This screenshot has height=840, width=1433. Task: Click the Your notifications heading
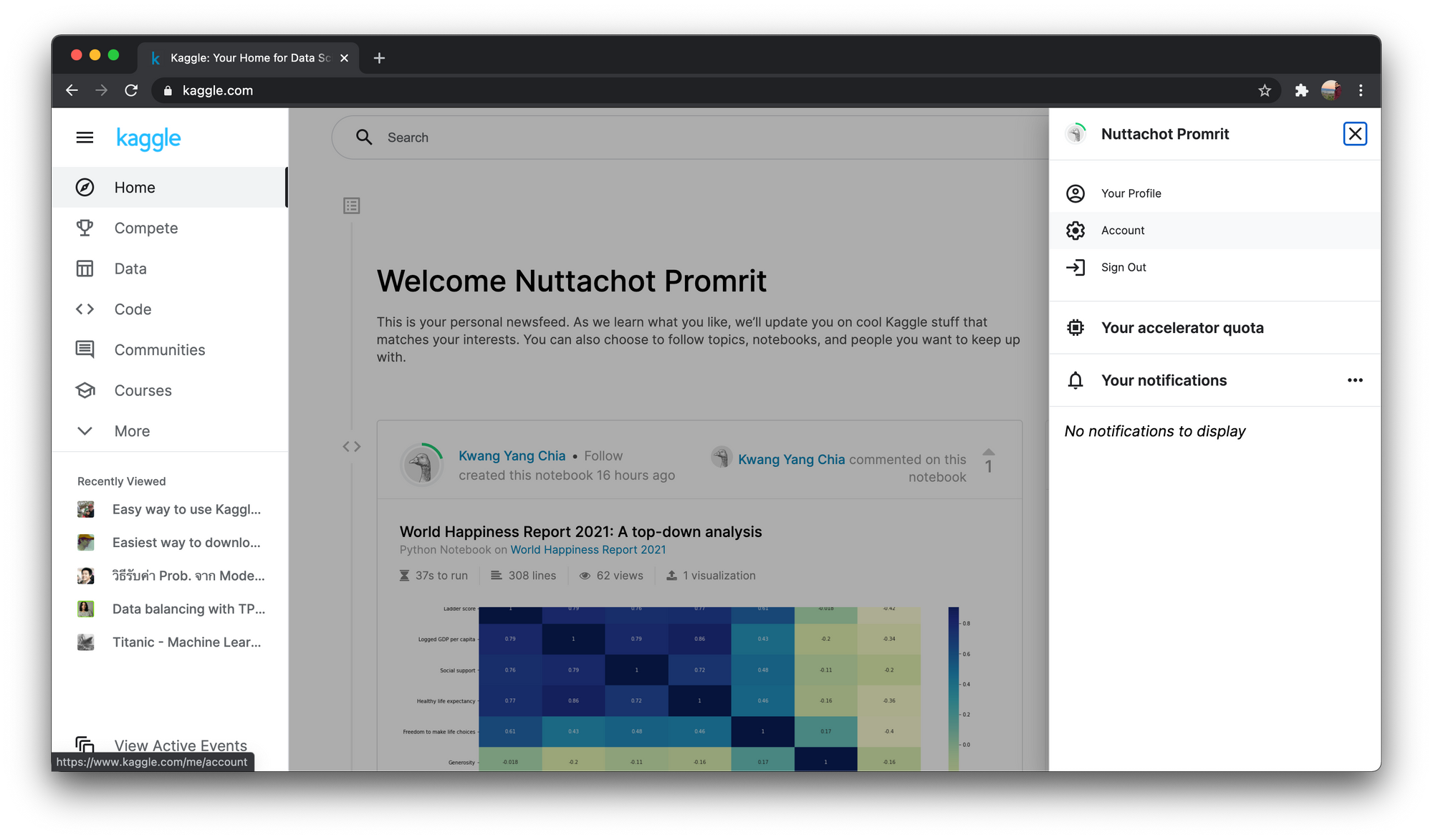(1164, 380)
